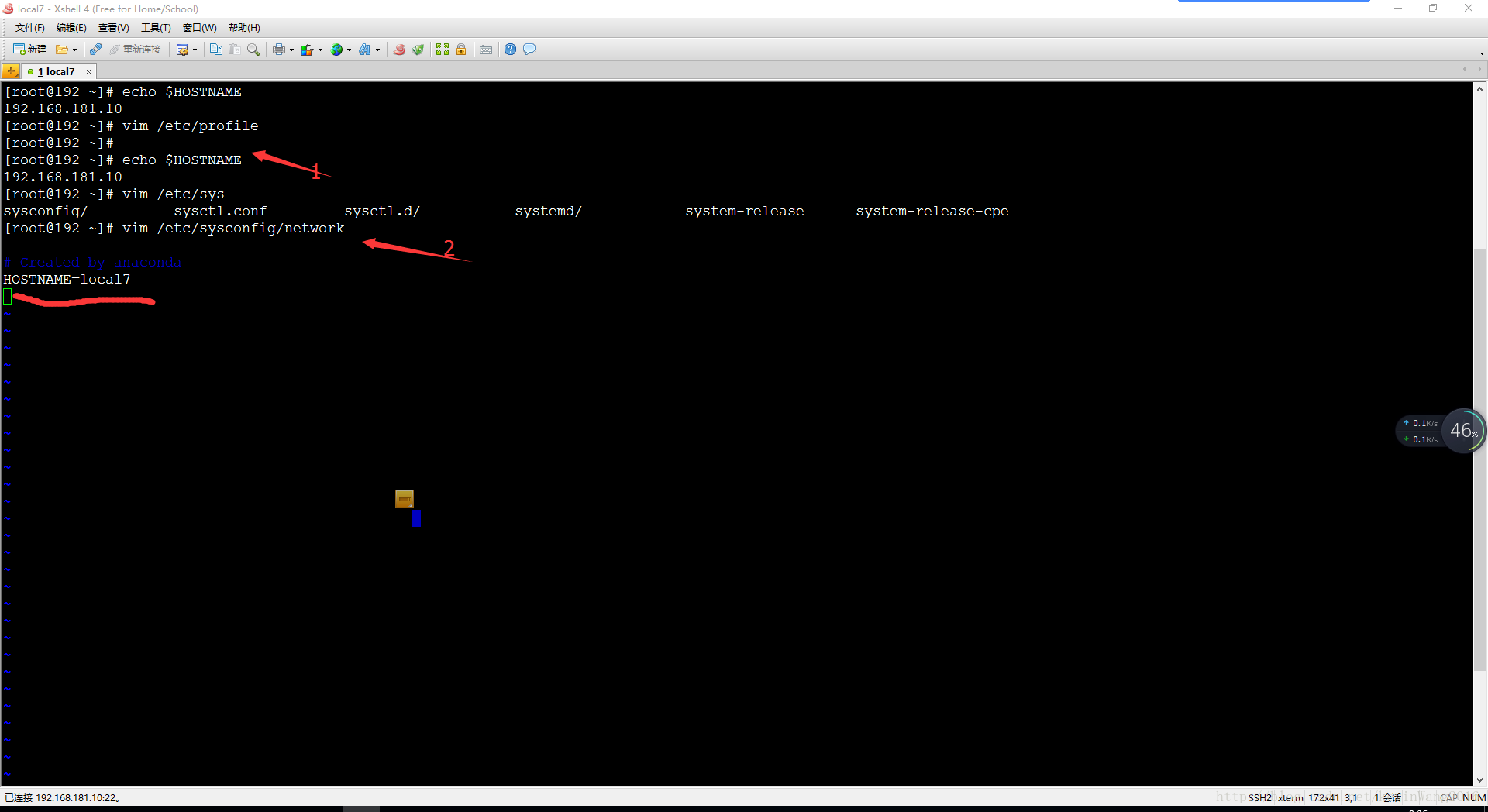Expand the Encoding globe dropdown arrow

pyautogui.click(x=349, y=50)
